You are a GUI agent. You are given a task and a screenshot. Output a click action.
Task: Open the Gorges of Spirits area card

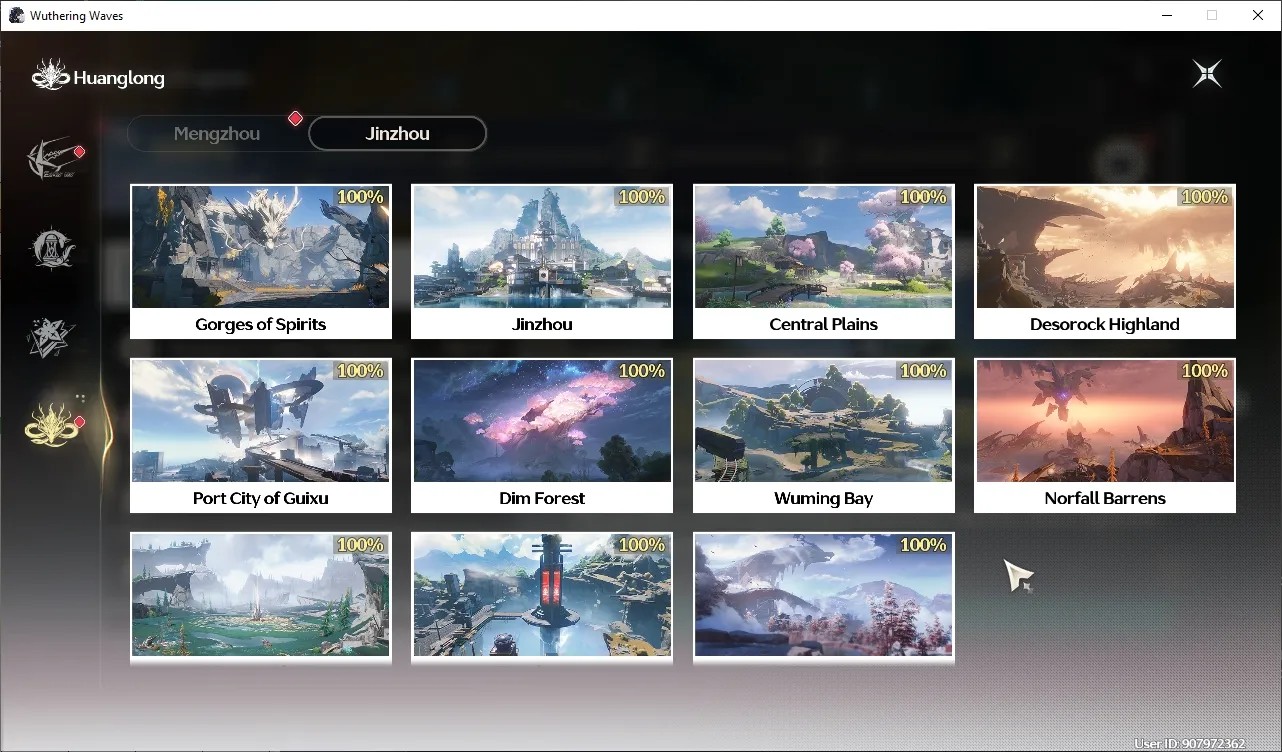[x=261, y=262]
